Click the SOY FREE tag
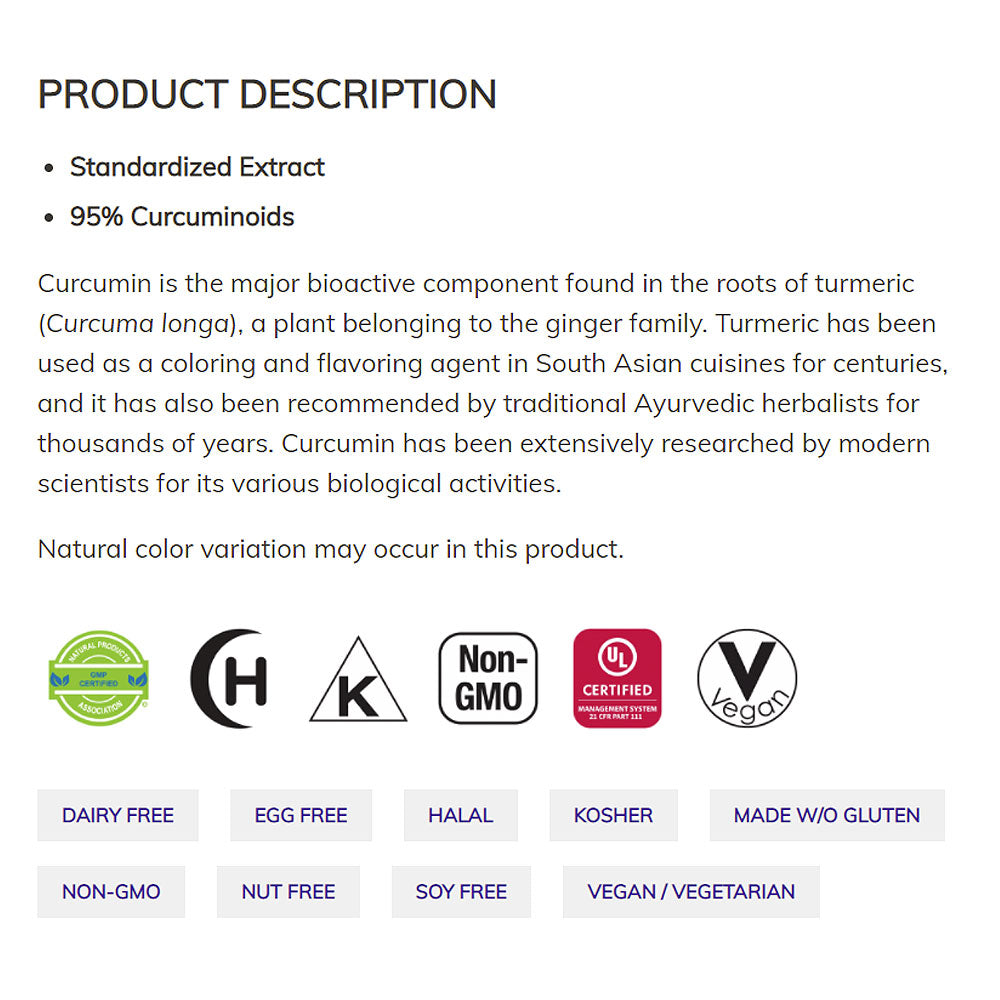 pyautogui.click(x=461, y=891)
